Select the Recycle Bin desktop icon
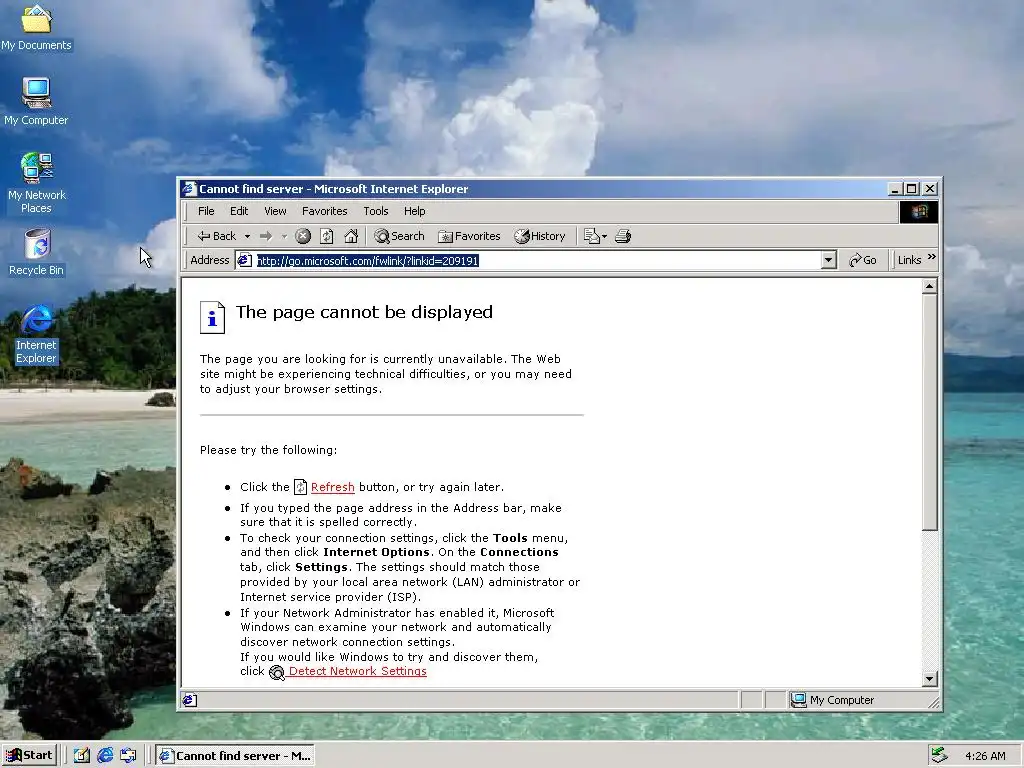Viewport: 1024px width, 768px height. pos(37,253)
